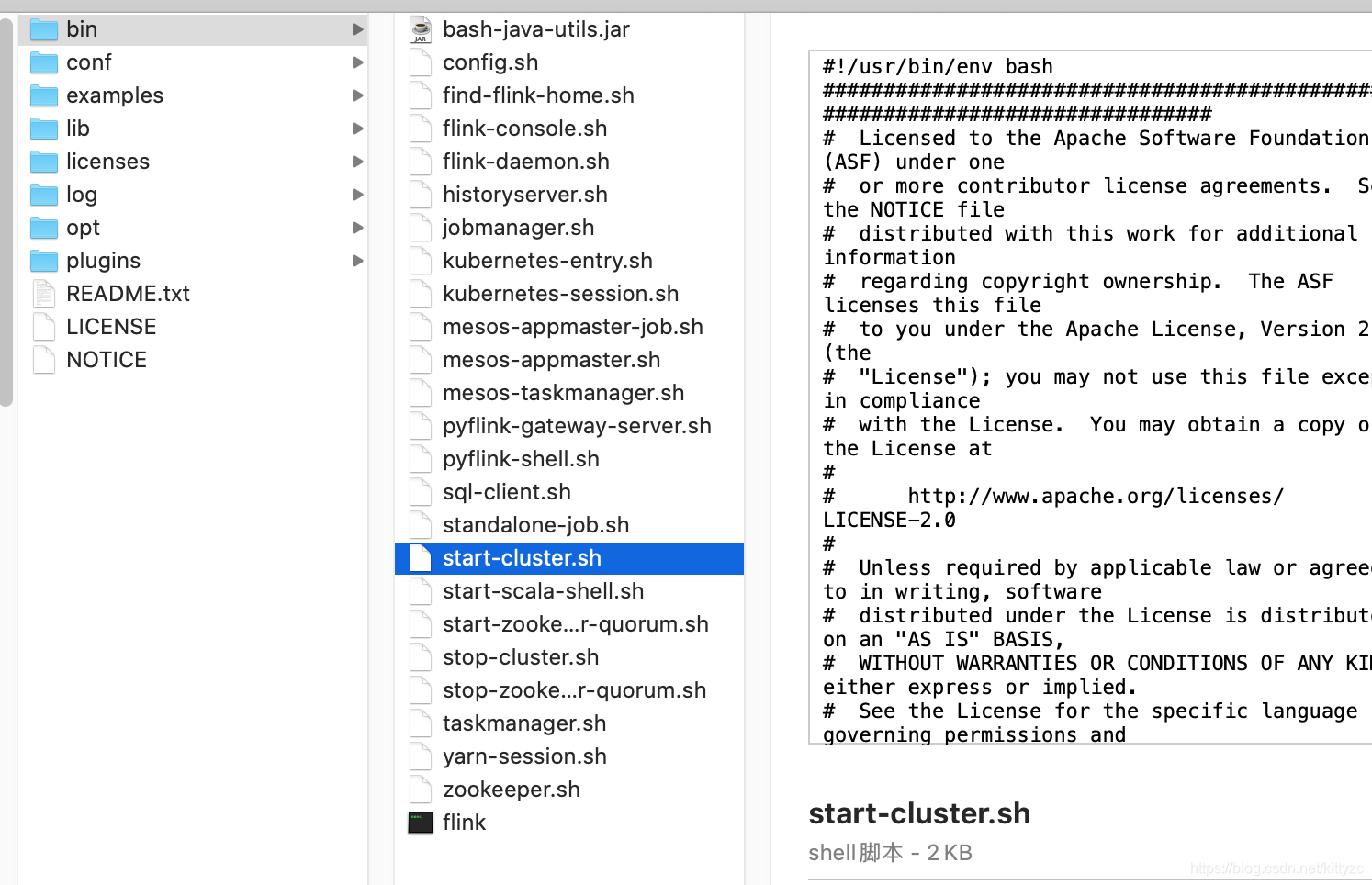Select mesos-appmaster-job.sh file name
Viewport: 1372px width, 885px height.
tap(573, 327)
